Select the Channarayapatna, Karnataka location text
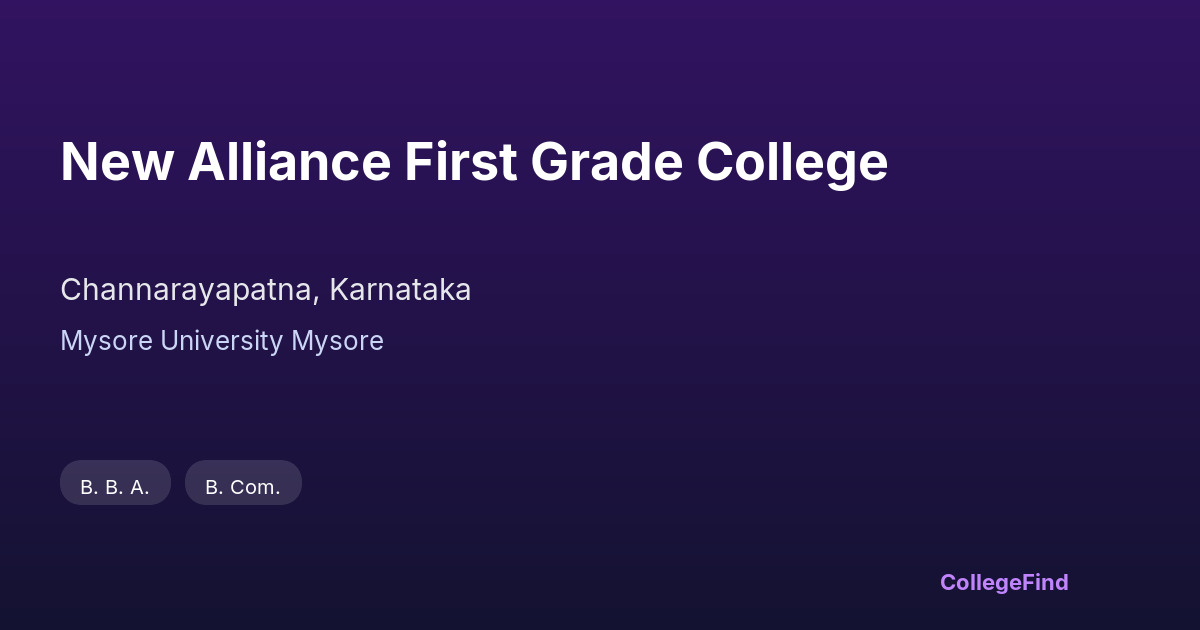Image resolution: width=1200 pixels, height=630 pixels. point(265,290)
